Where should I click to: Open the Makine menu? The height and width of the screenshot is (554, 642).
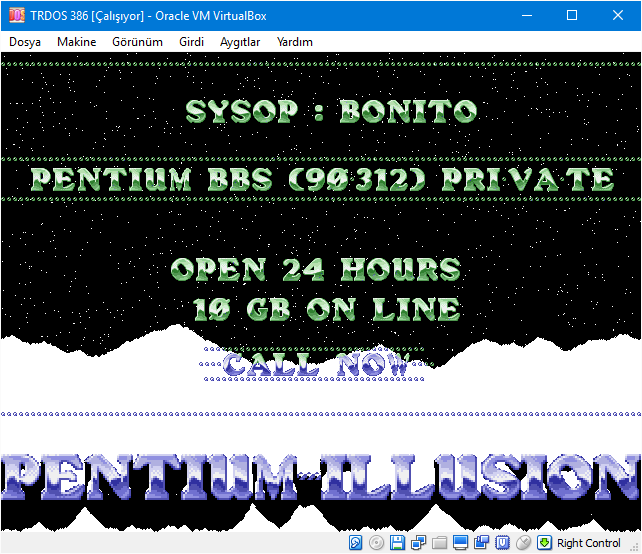[77, 42]
